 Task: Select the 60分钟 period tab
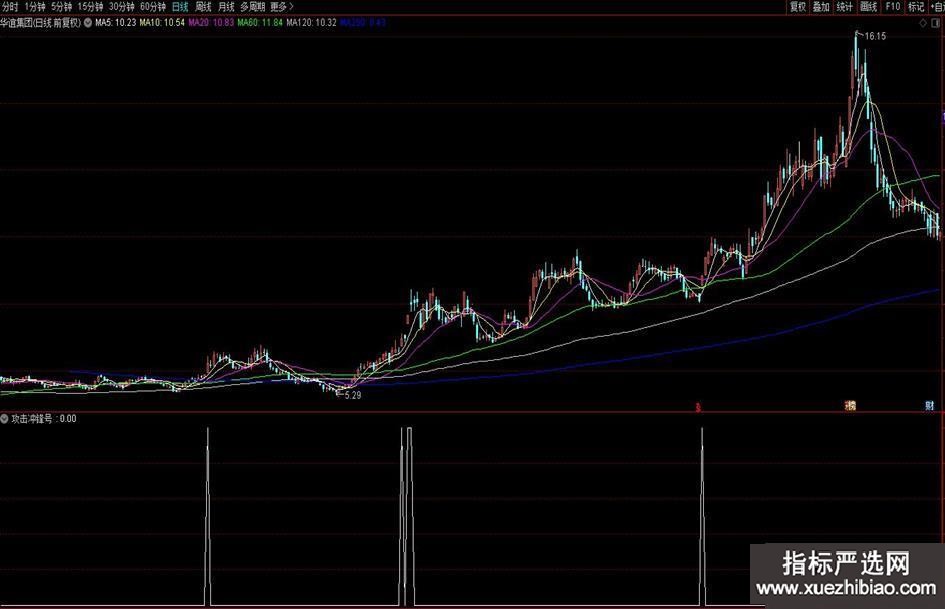point(153,7)
